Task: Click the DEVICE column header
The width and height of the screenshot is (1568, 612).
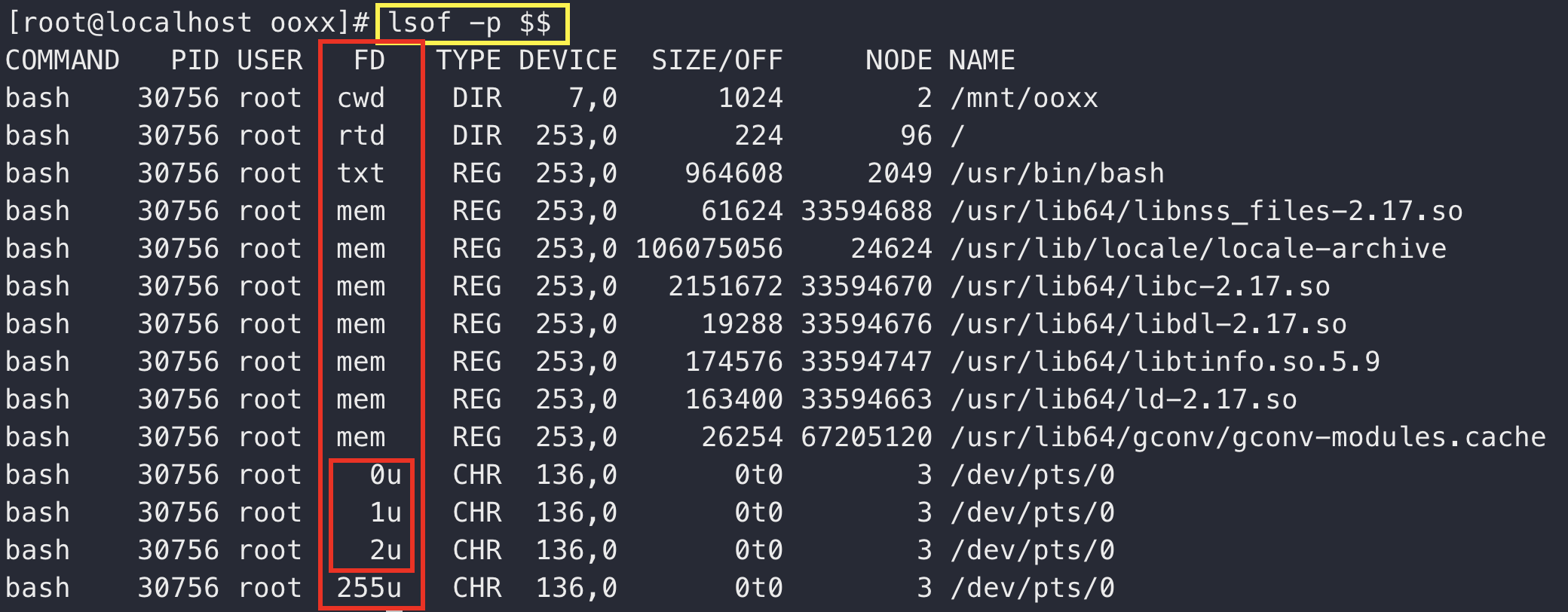Action: point(568,60)
